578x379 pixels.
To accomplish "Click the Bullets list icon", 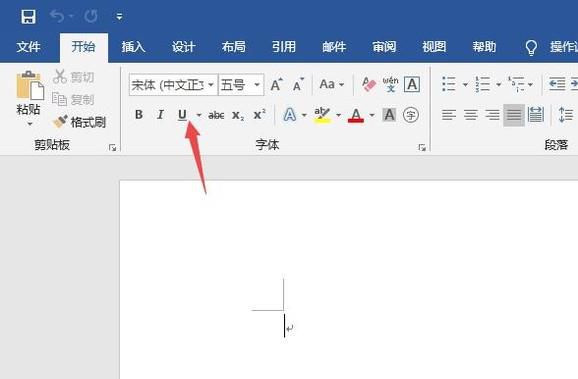I will (x=449, y=84).
